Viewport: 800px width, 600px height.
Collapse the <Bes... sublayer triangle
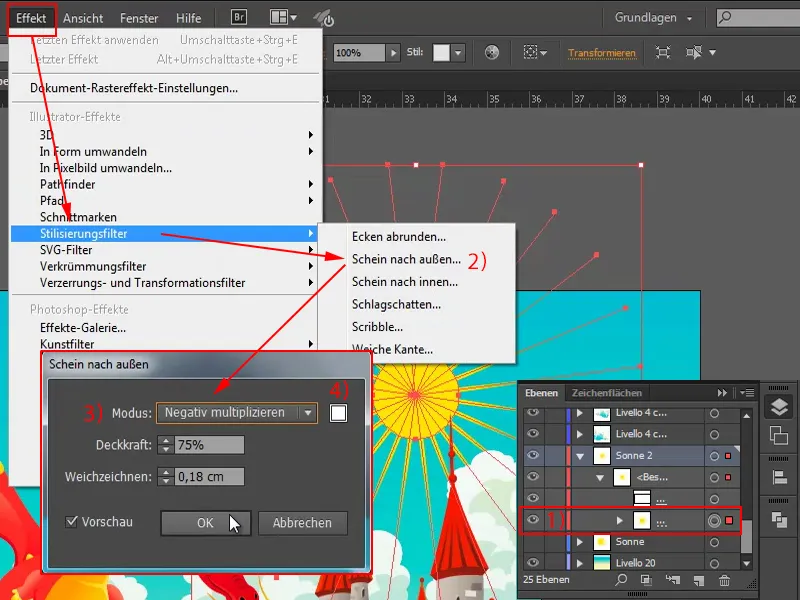pos(600,478)
